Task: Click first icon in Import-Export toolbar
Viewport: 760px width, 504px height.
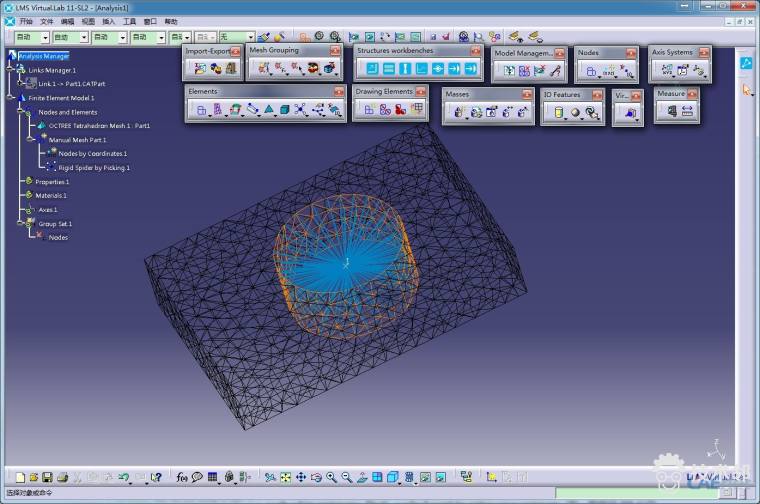Action: click(199, 69)
